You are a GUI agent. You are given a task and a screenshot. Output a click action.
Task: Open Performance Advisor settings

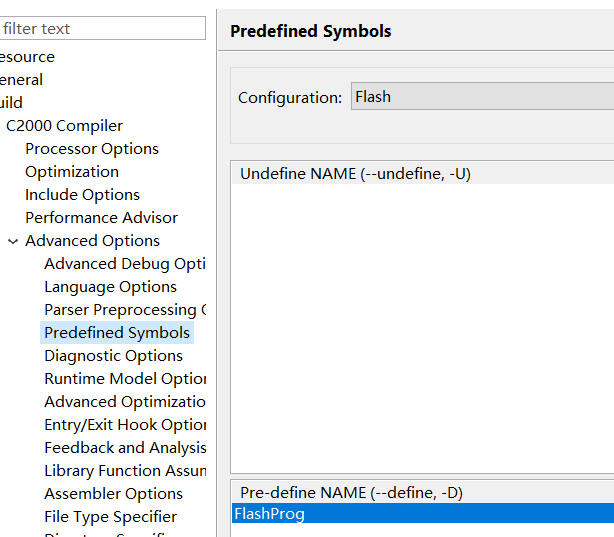tap(101, 218)
